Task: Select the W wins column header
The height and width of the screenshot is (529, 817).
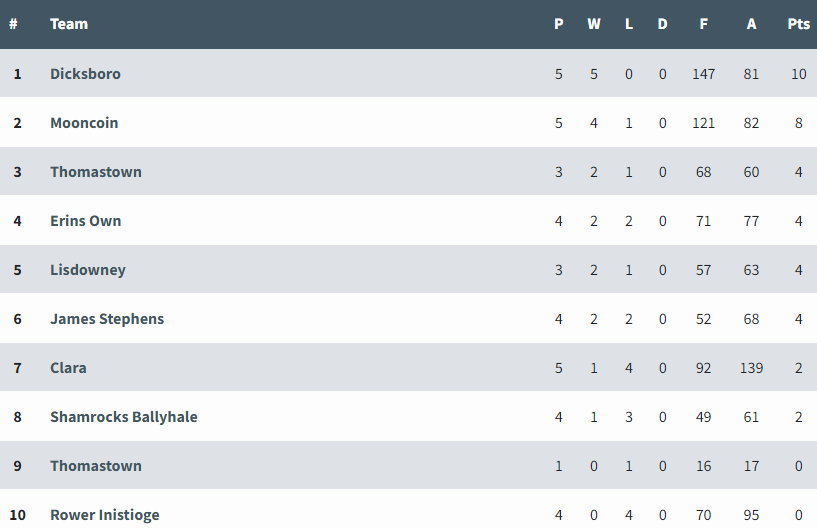Action: pos(593,24)
